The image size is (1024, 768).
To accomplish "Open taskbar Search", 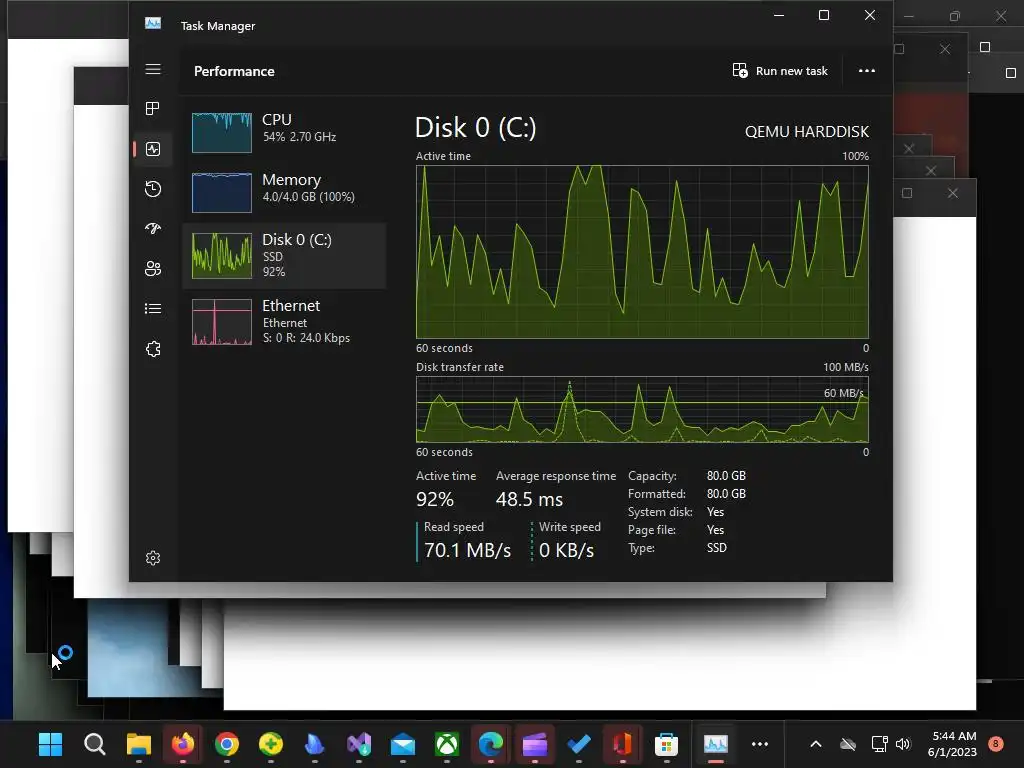I will 95,744.
